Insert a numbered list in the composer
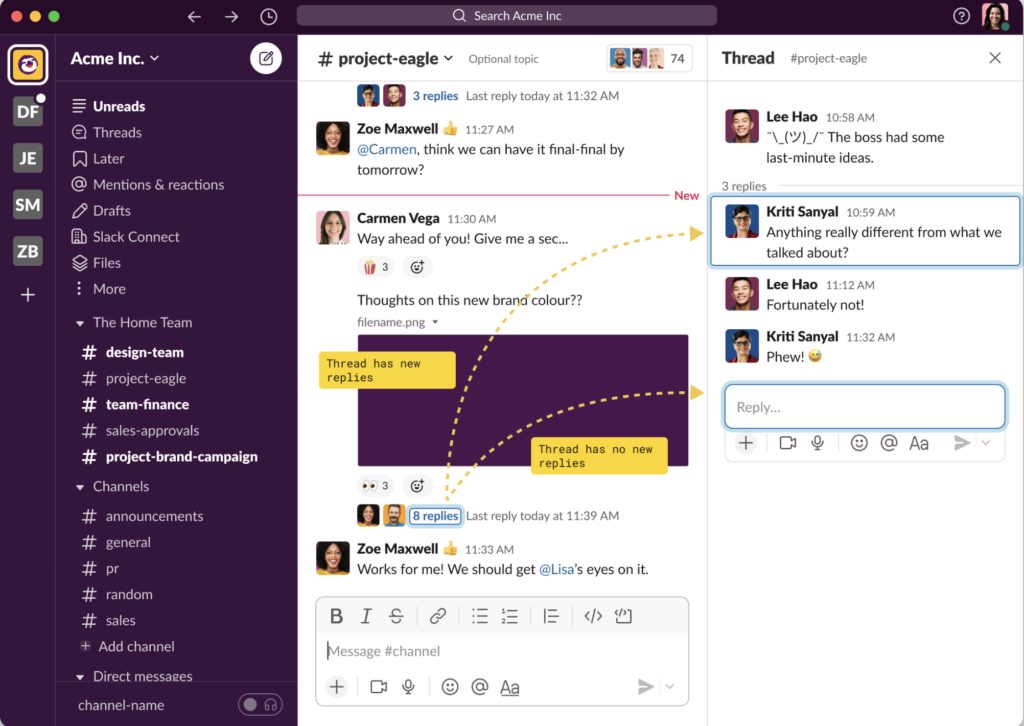This screenshot has height=726, width=1024. 509,616
